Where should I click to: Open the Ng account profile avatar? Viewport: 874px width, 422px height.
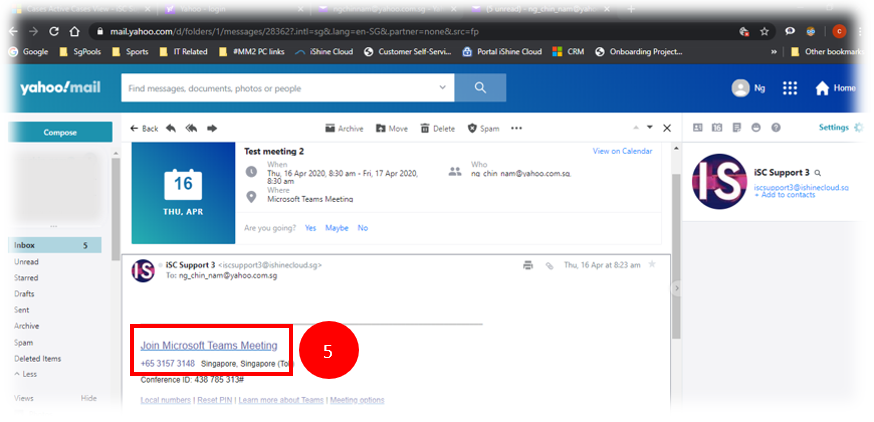(x=740, y=88)
